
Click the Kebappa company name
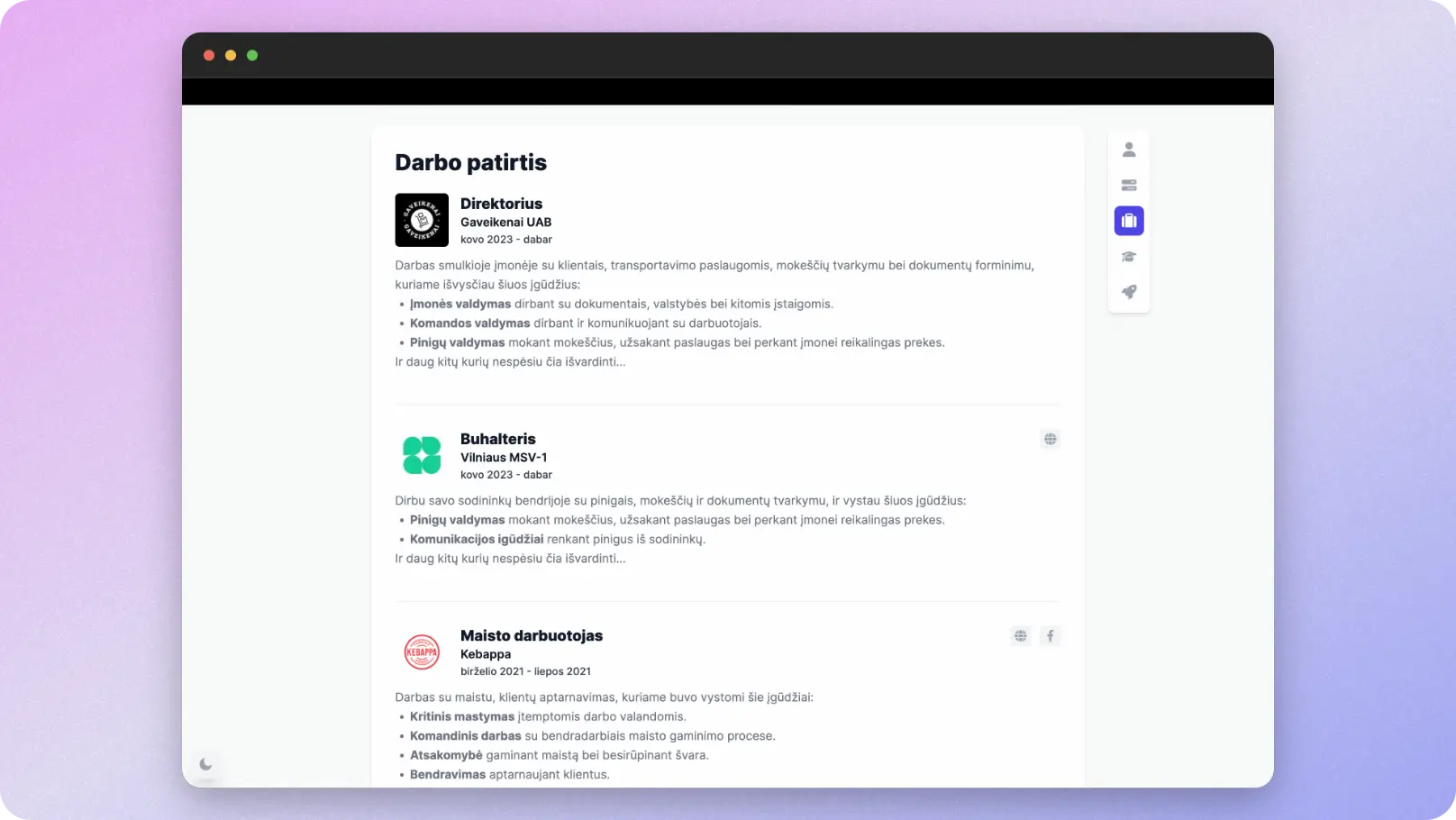point(485,654)
